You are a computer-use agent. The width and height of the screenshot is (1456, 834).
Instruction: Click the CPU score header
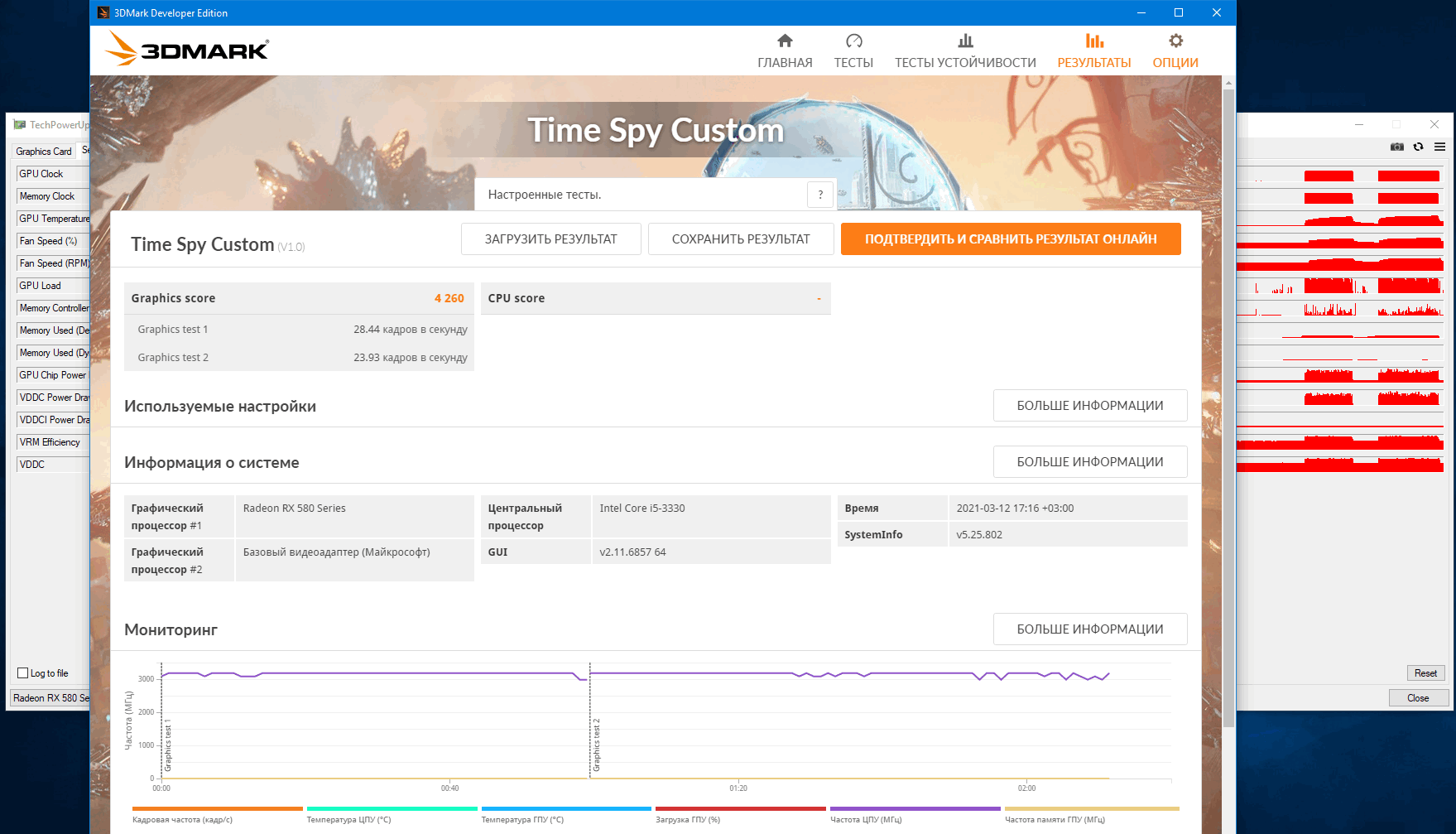(656, 298)
